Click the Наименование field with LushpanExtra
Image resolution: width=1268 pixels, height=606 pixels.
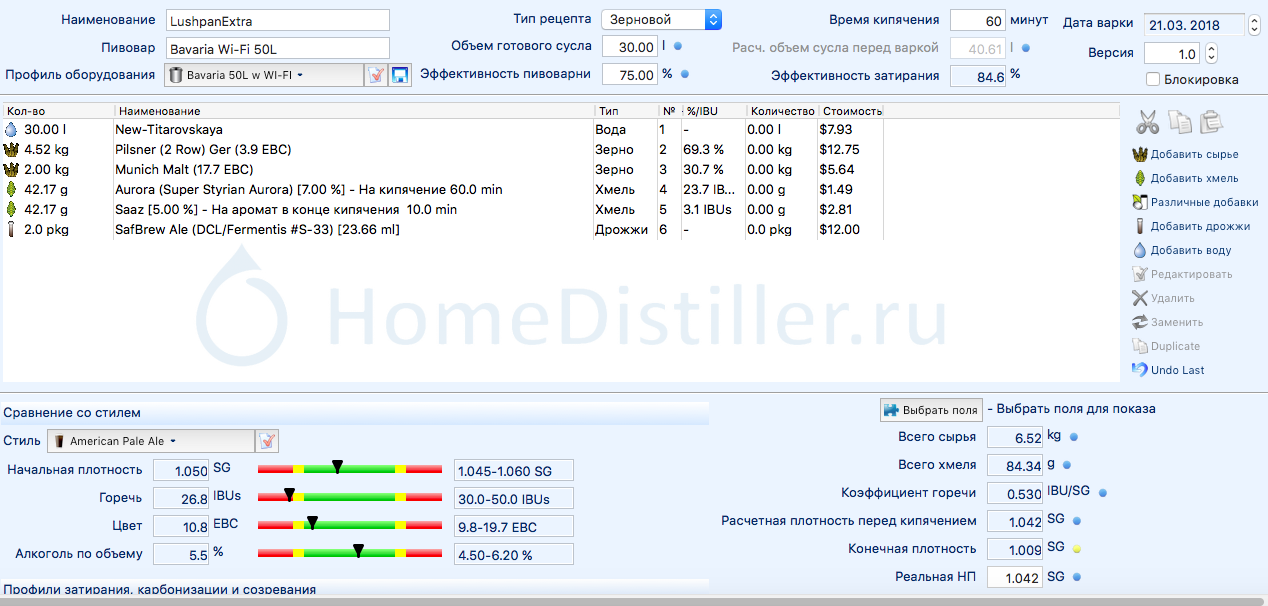click(x=276, y=20)
